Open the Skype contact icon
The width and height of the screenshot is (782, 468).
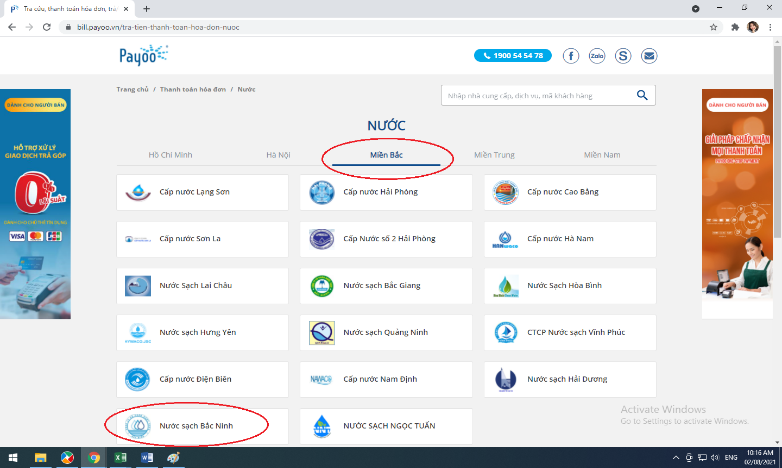click(622, 56)
